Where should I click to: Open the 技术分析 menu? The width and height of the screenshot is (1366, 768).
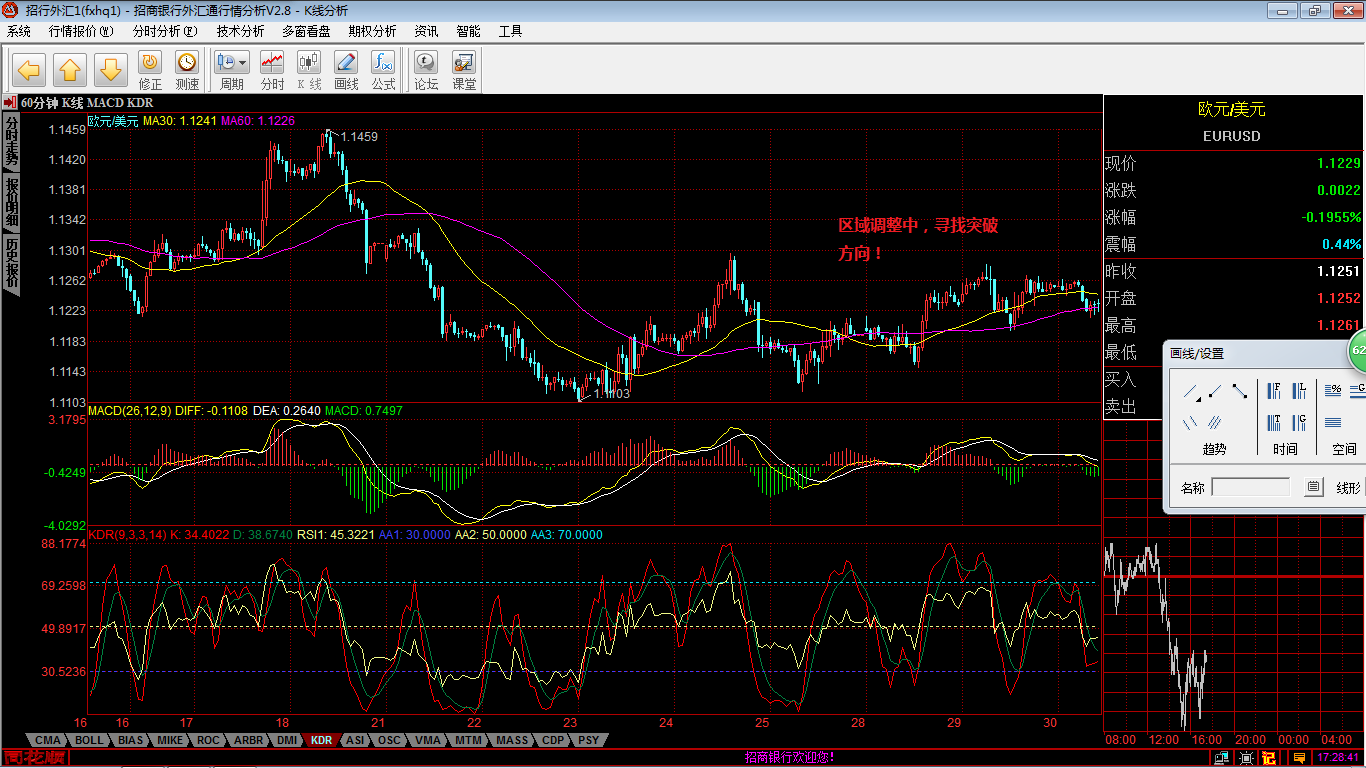click(240, 31)
